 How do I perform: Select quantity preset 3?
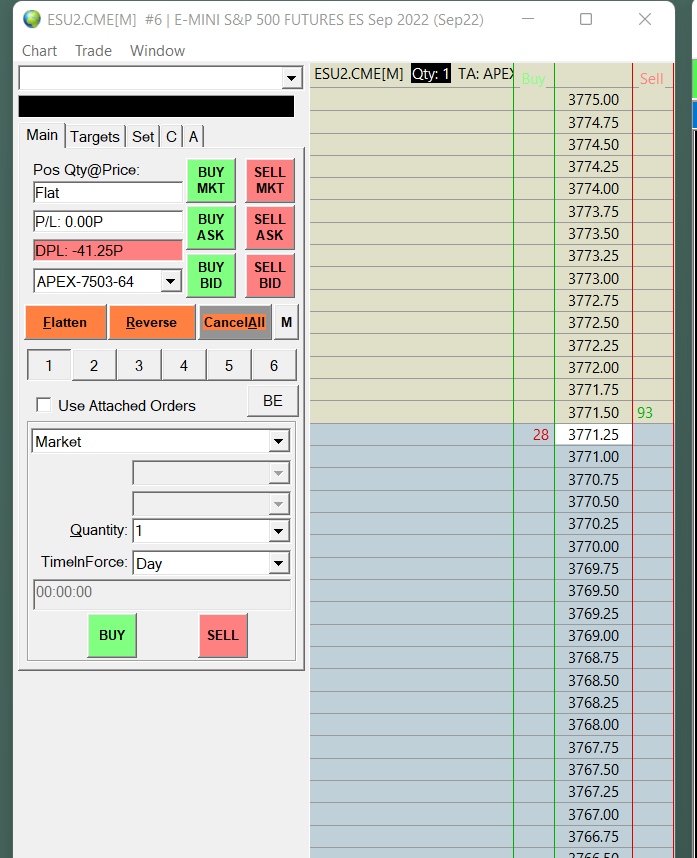click(x=139, y=365)
